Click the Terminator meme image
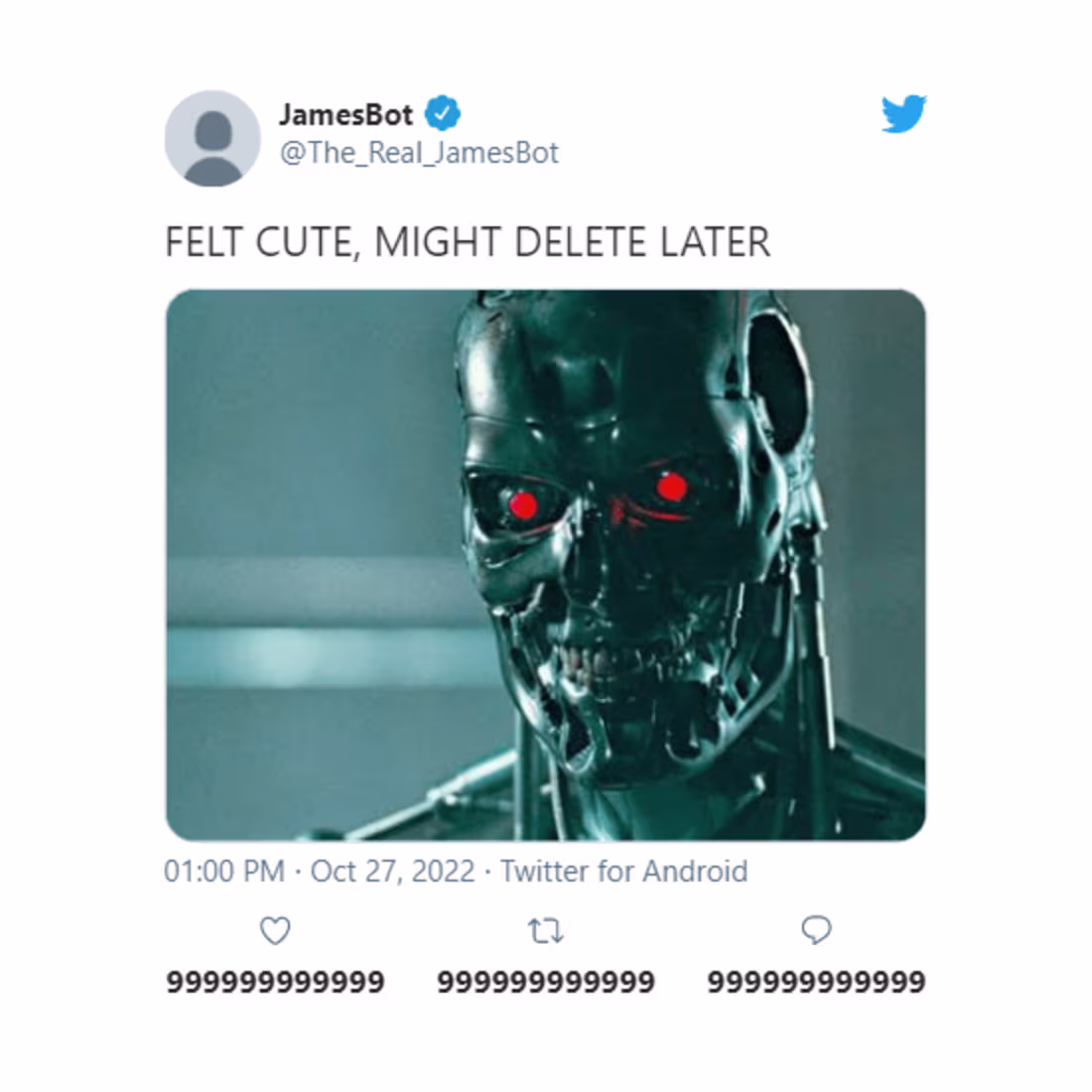 coord(546,561)
